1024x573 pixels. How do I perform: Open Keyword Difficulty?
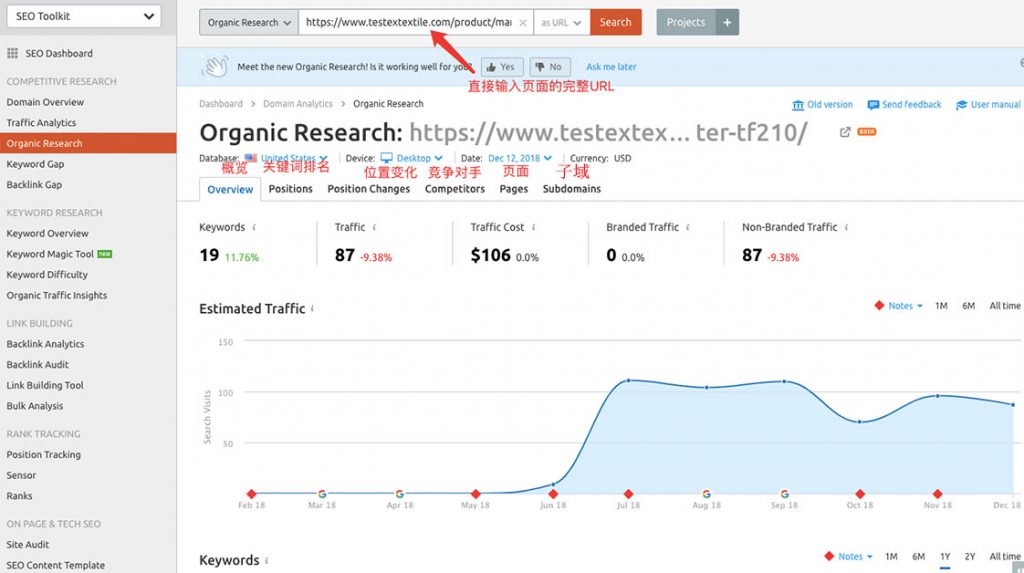(47, 274)
